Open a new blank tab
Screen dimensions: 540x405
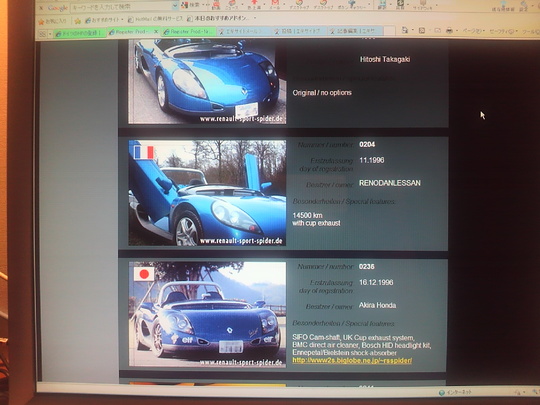point(390,31)
